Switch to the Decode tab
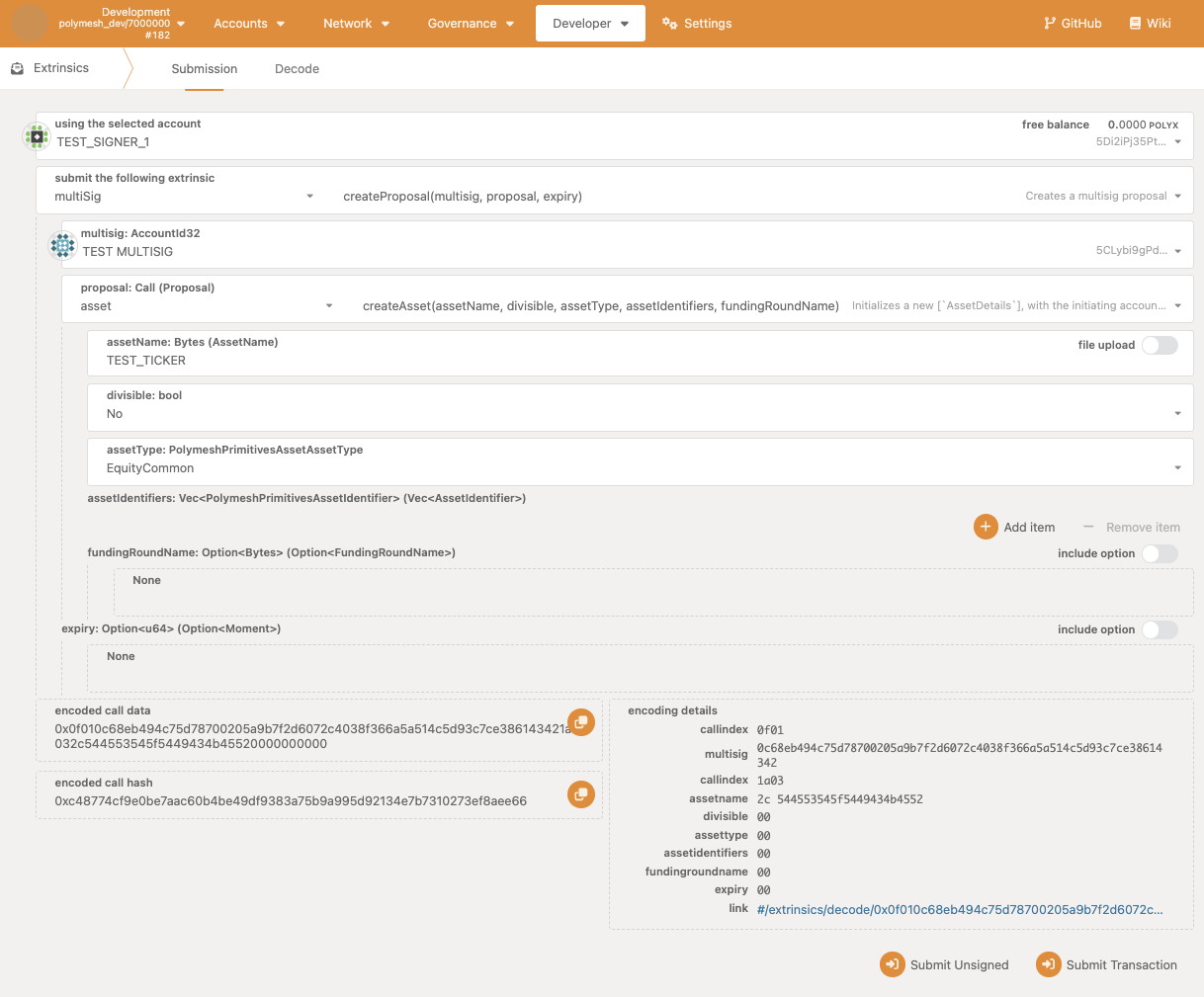Viewport: 1204px width, 997px height. (297, 69)
